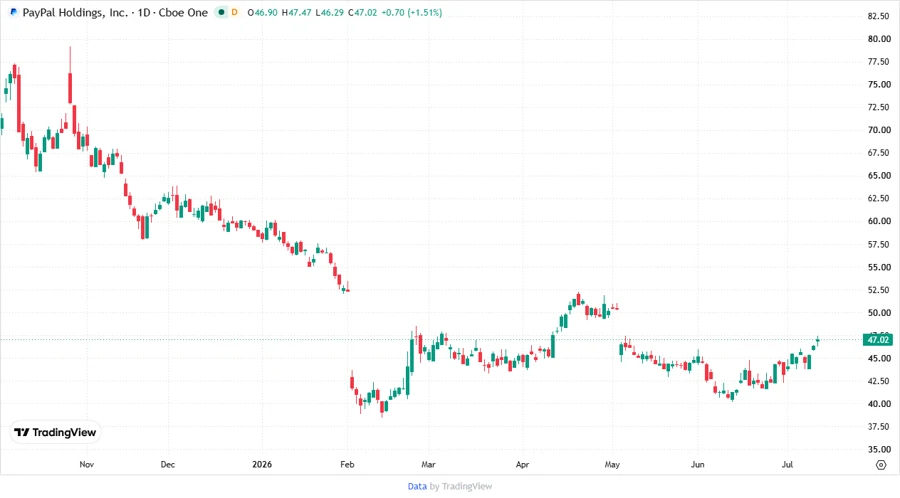
Task: Click the Nov label on time axis
Action: [x=87, y=464]
